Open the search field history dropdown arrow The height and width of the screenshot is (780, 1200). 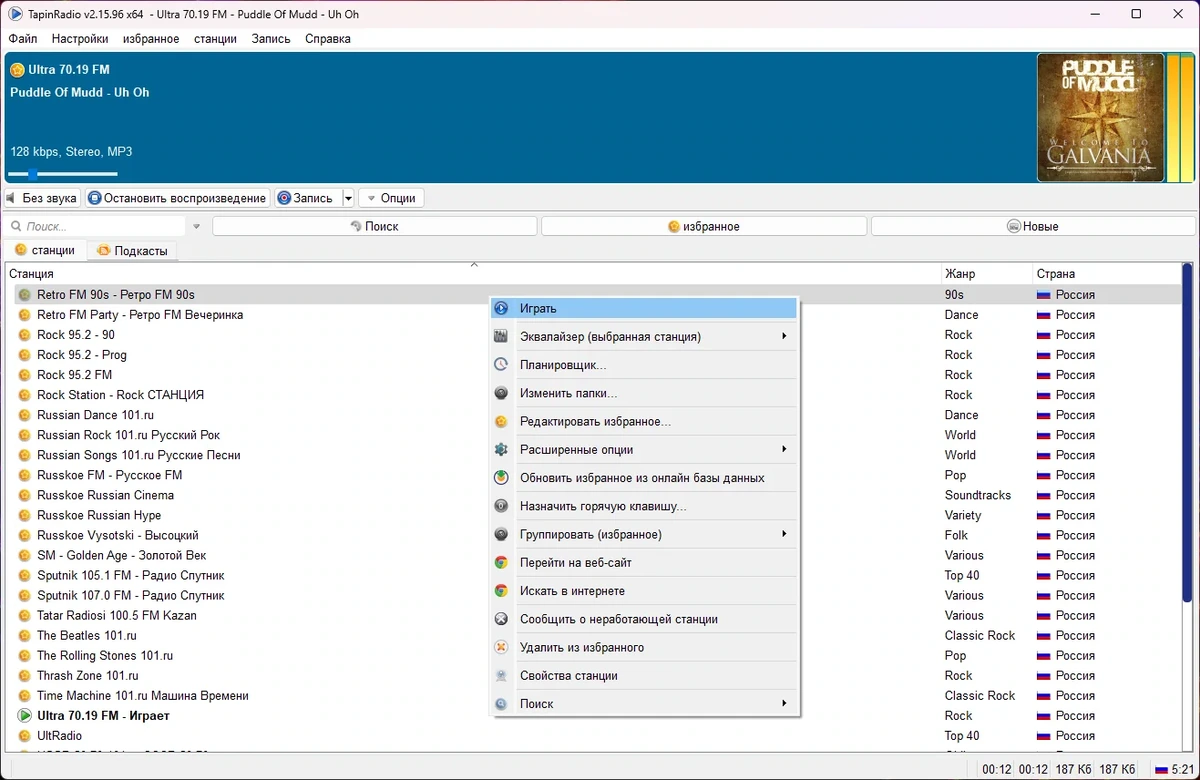(x=197, y=226)
